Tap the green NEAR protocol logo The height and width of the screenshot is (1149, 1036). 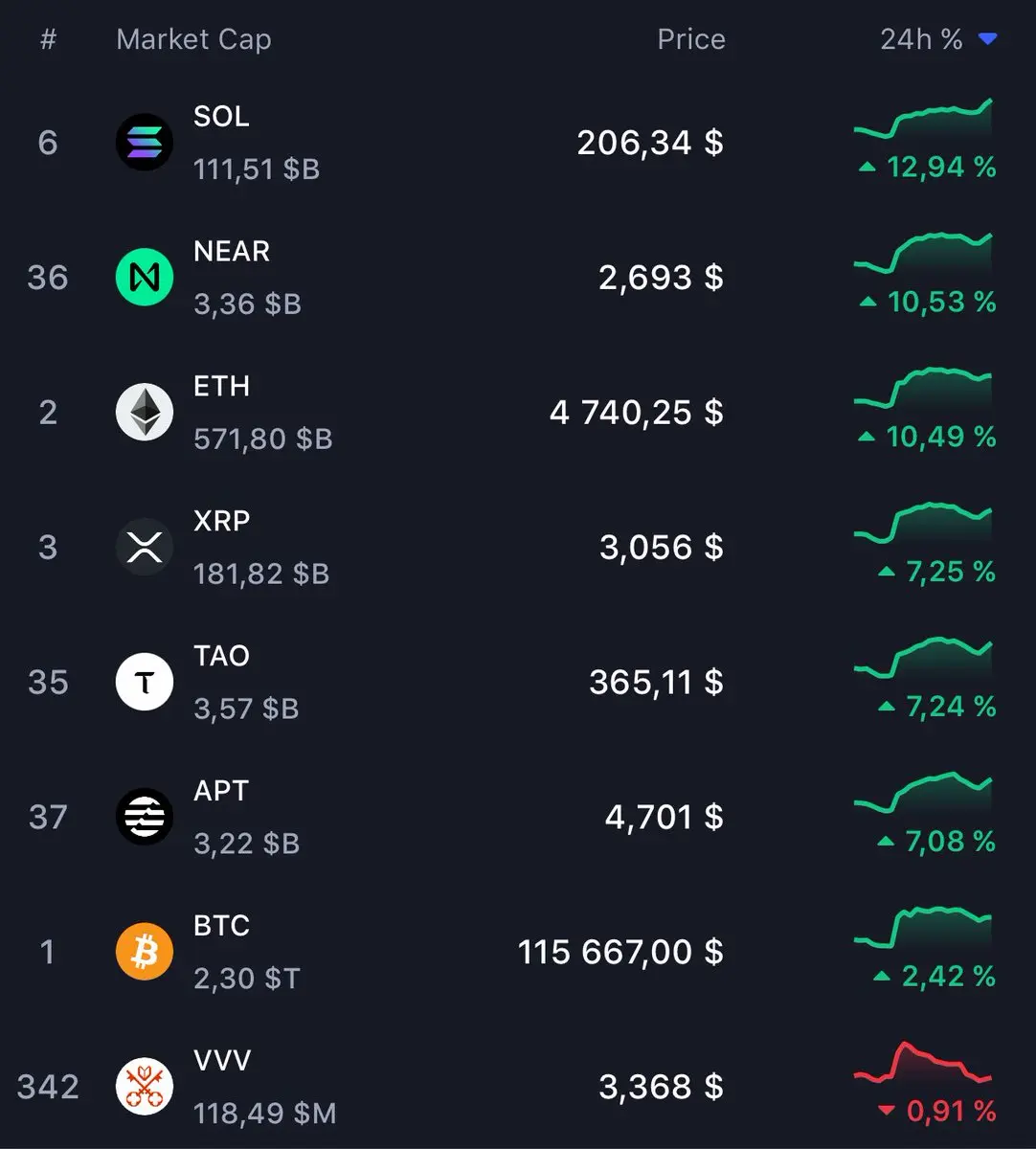coord(145,278)
